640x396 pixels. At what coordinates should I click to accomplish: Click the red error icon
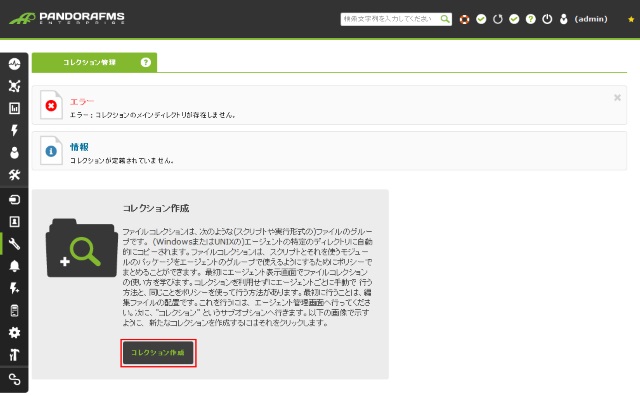51,106
